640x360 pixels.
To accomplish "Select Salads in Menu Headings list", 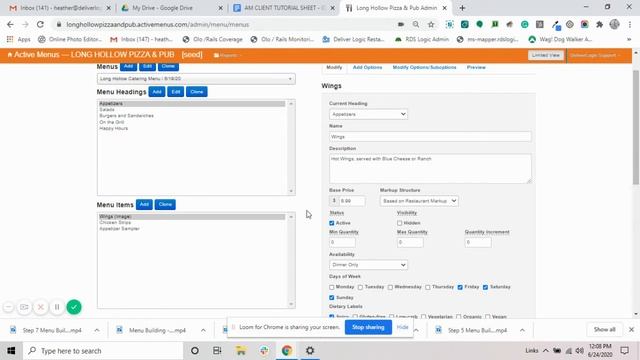I will [107, 110].
